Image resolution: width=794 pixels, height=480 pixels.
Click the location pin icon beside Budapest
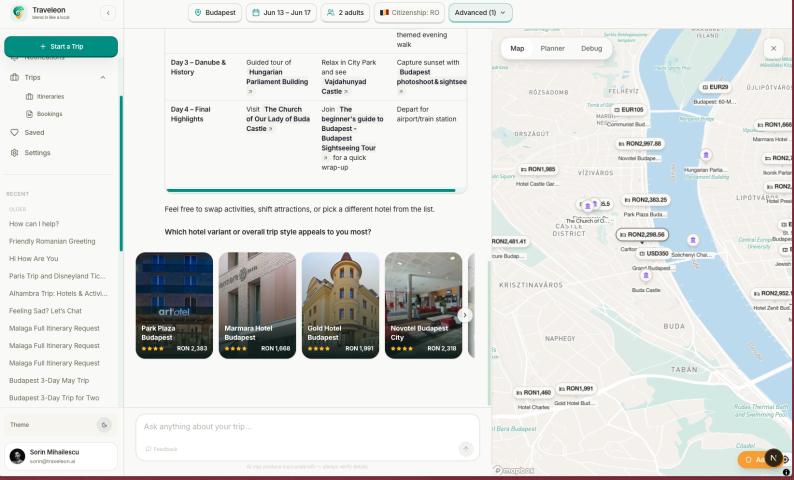tap(198, 13)
